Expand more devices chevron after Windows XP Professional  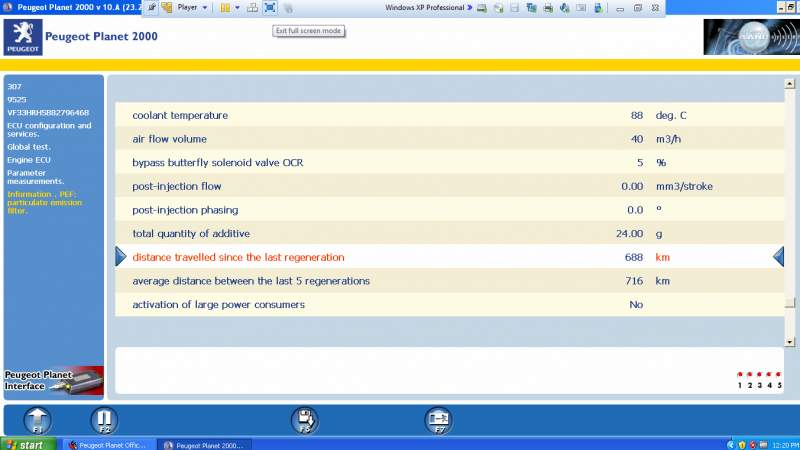tap(470, 8)
